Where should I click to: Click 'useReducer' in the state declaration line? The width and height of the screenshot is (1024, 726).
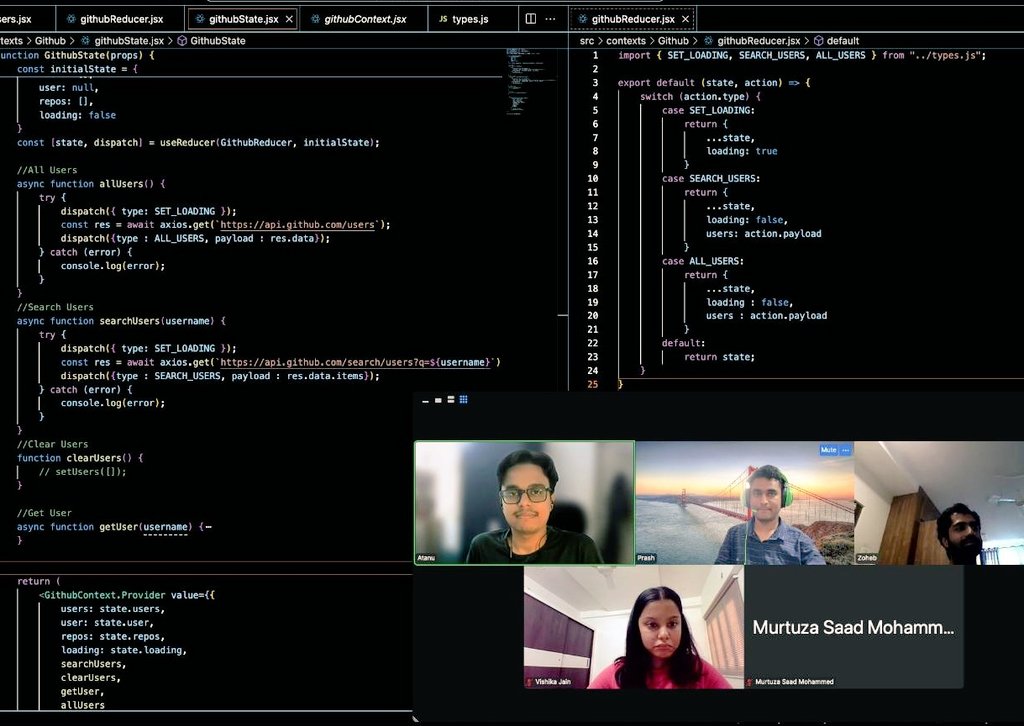(187, 142)
